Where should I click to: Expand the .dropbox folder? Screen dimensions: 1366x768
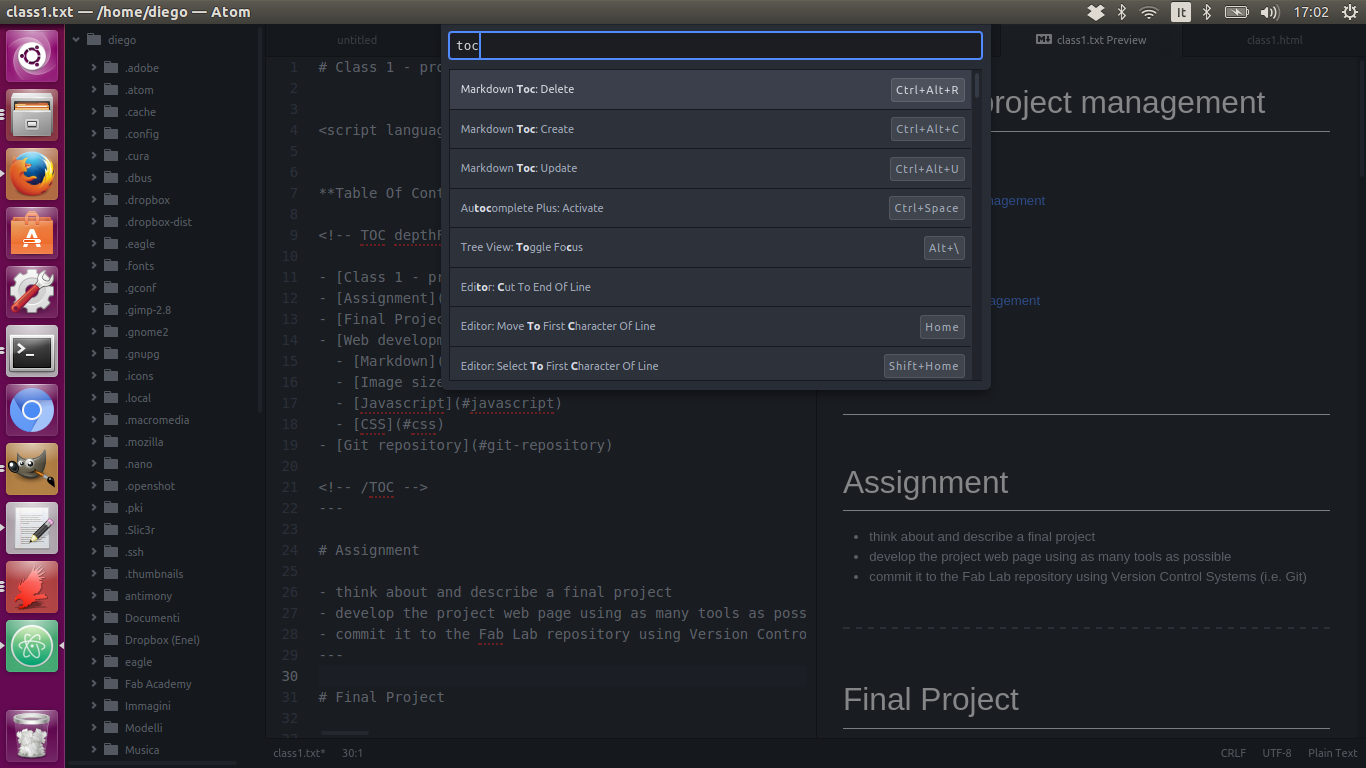[94, 200]
